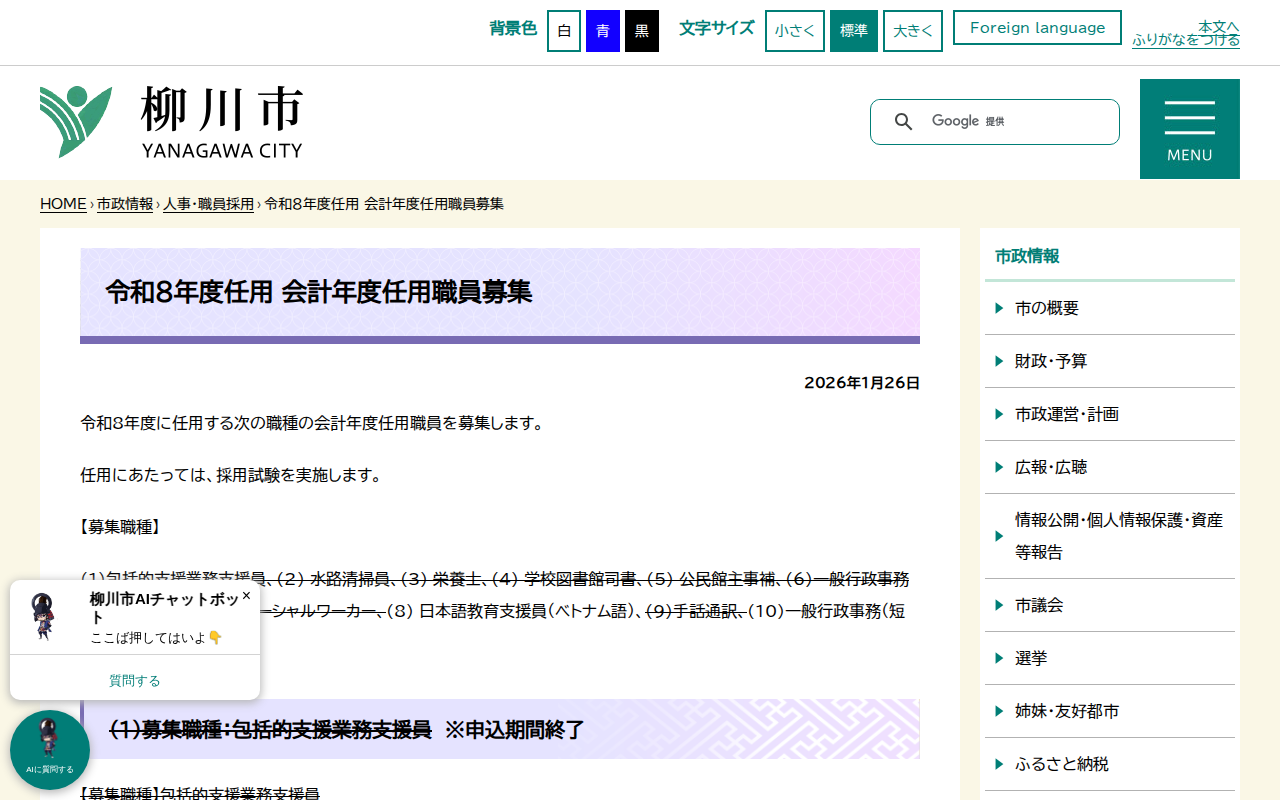This screenshot has height=800, width=1280.
Task: Open the 人事・職員採用 breadcrumb link
Action: 208,203
